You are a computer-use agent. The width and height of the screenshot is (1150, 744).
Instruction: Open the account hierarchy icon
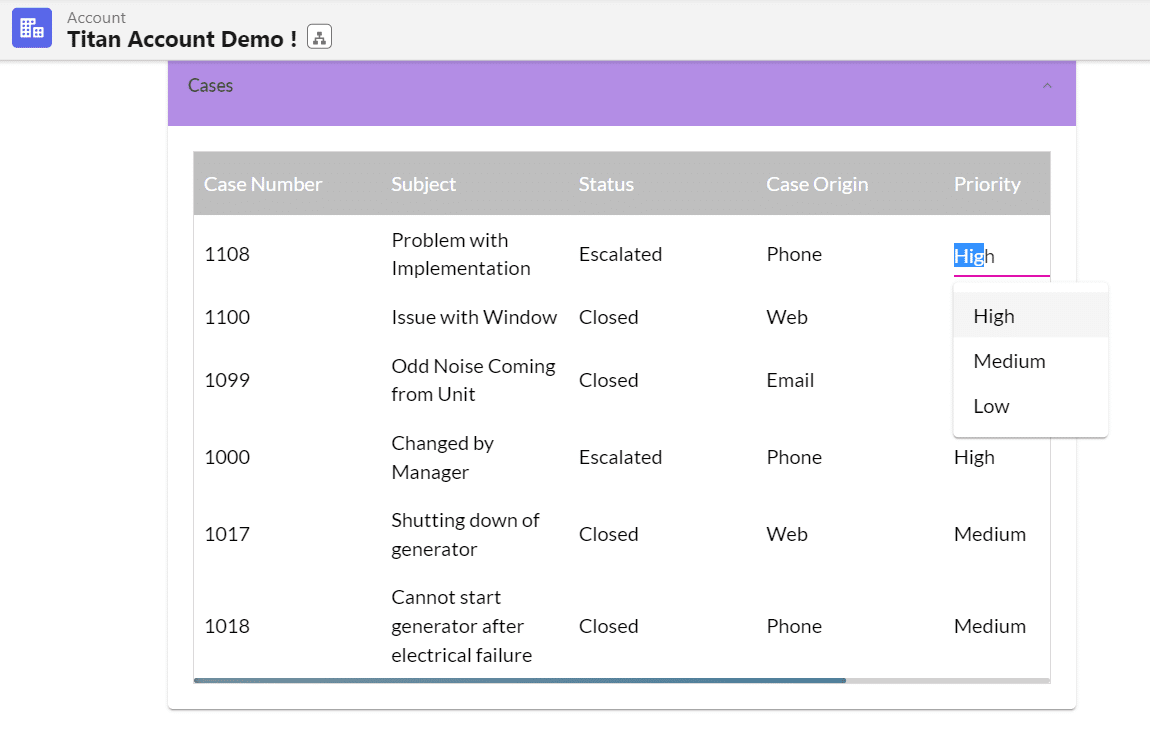point(319,38)
